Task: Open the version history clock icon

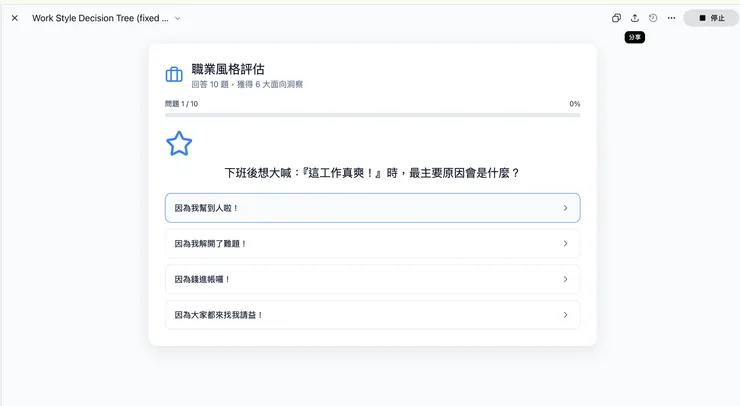Action: [653, 18]
